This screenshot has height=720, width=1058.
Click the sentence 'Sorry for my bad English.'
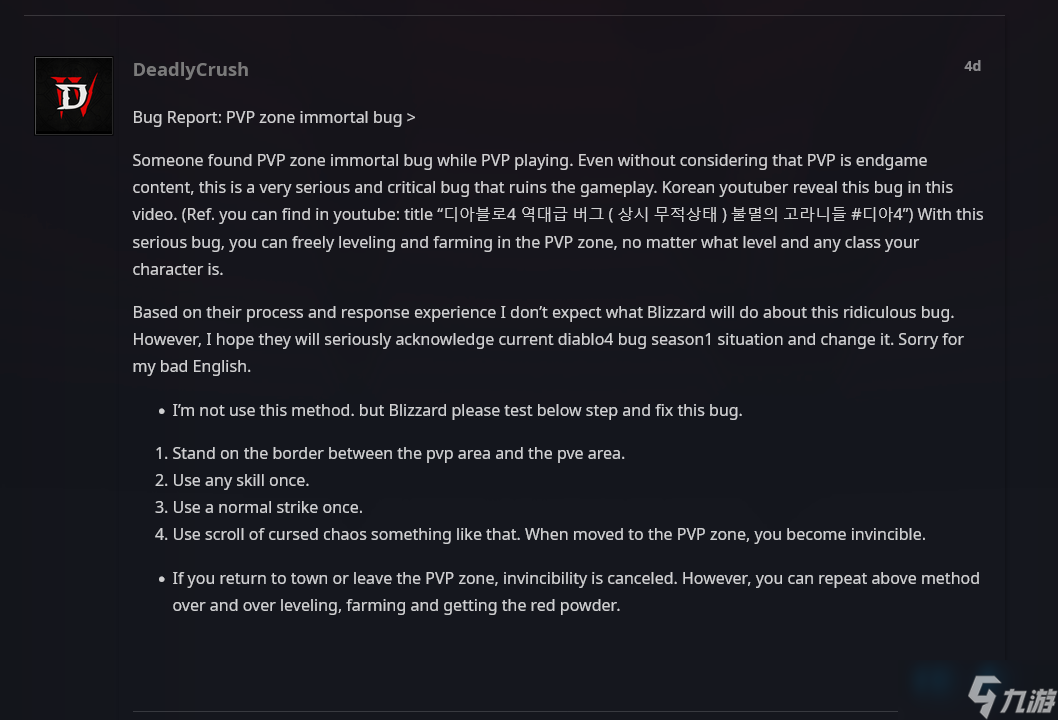[548, 353]
